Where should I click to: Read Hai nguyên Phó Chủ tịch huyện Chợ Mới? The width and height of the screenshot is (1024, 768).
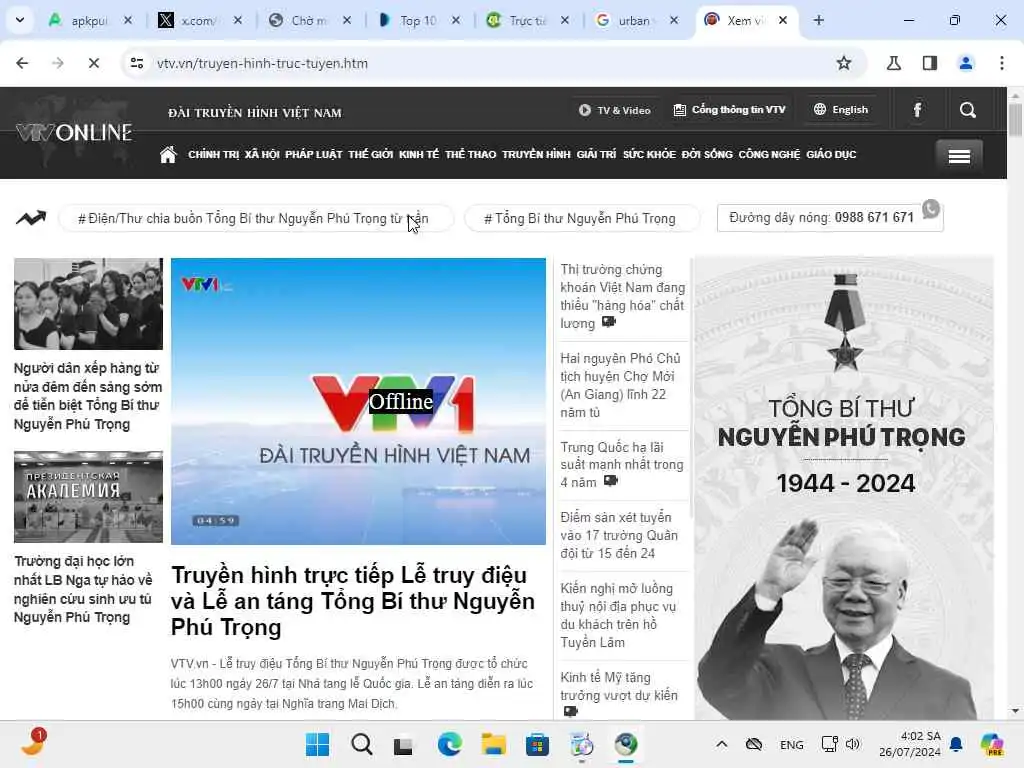pyautogui.click(x=620, y=385)
